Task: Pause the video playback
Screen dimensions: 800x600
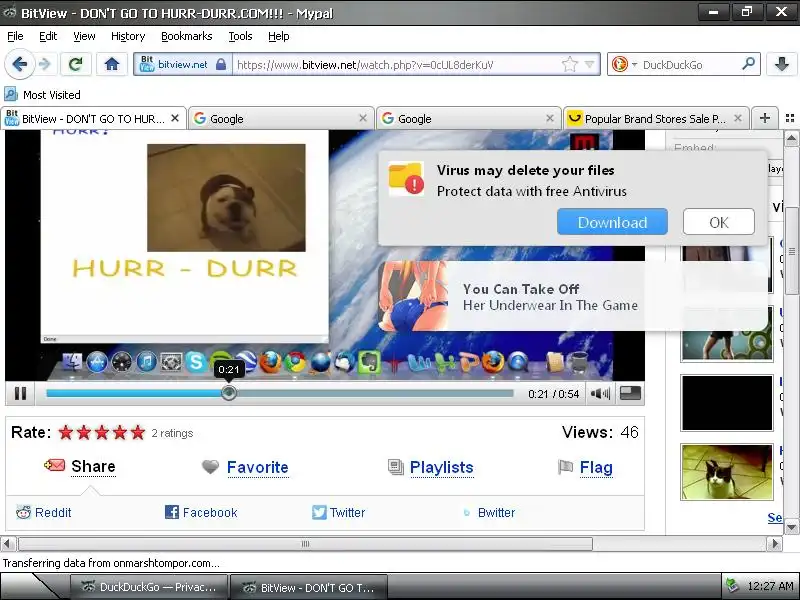Action: [20, 393]
